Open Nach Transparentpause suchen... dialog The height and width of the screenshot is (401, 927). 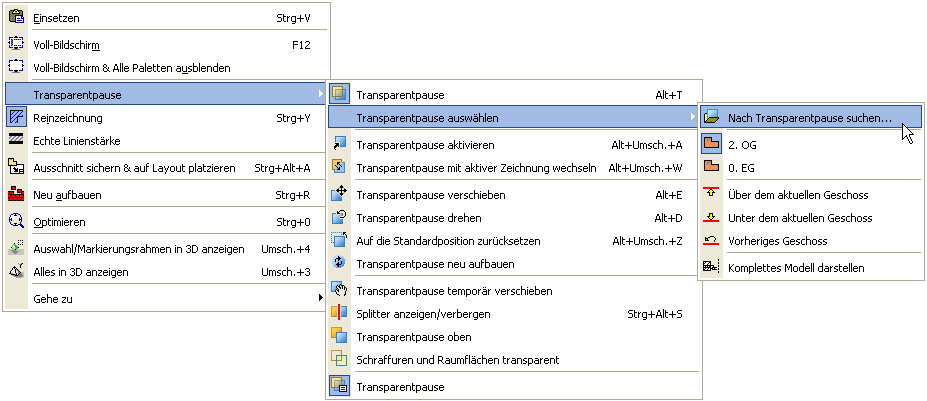pyautogui.click(x=809, y=118)
